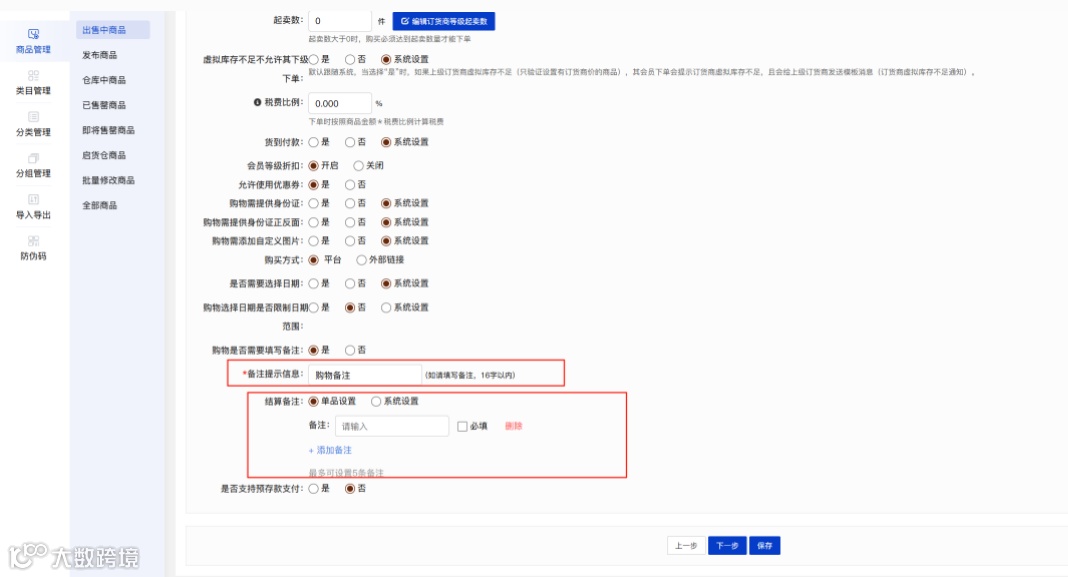Image resolution: width=1068 pixels, height=577 pixels.
Task: Select 全部商品 submenu item
Action: 99,205
